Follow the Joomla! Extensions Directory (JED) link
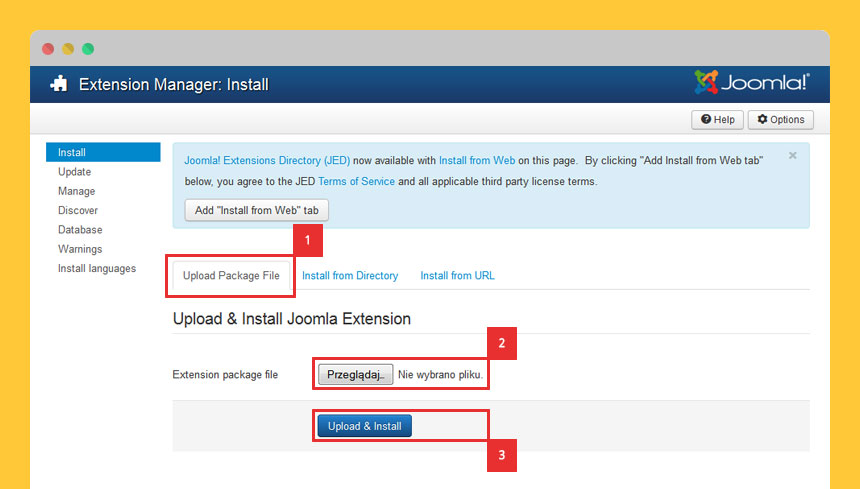This screenshot has width=860, height=489. (x=267, y=161)
